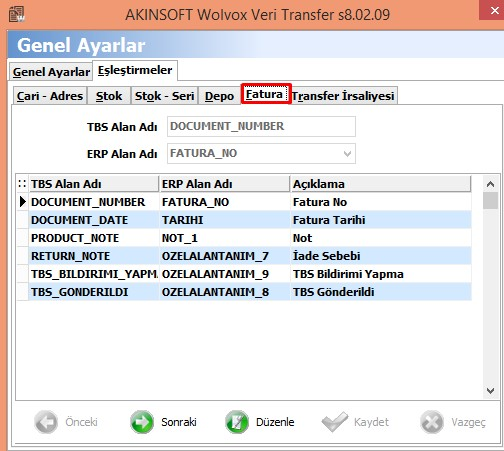The width and height of the screenshot is (504, 451).
Task: Click the Kaydet button label
Action: pos(371,422)
